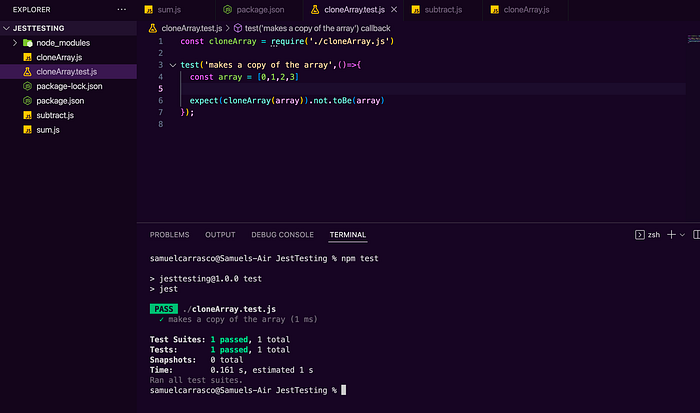Click the JS icon beside cloneArray.js in explorer
Viewport: 700px width, 413px height.
(x=28, y=57)
